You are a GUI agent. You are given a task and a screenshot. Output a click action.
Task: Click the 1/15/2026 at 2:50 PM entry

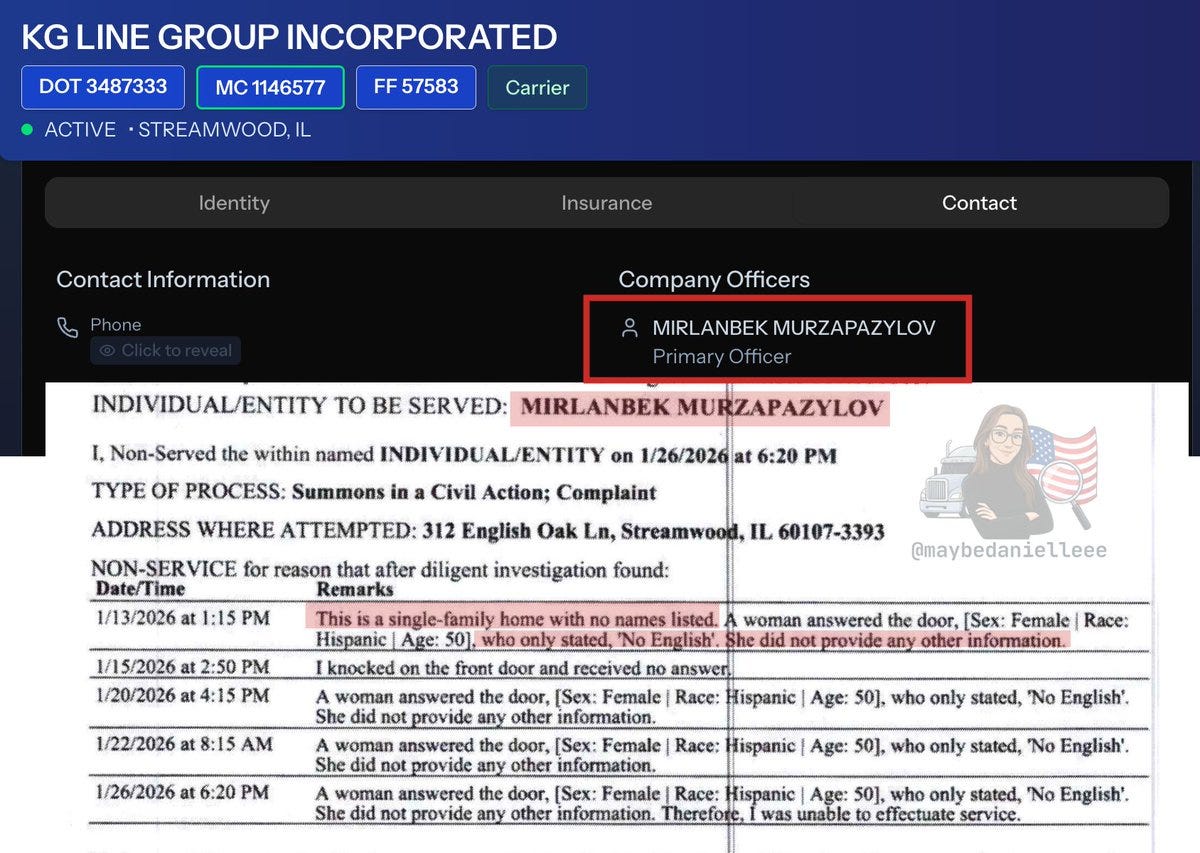tap(182, 667)
